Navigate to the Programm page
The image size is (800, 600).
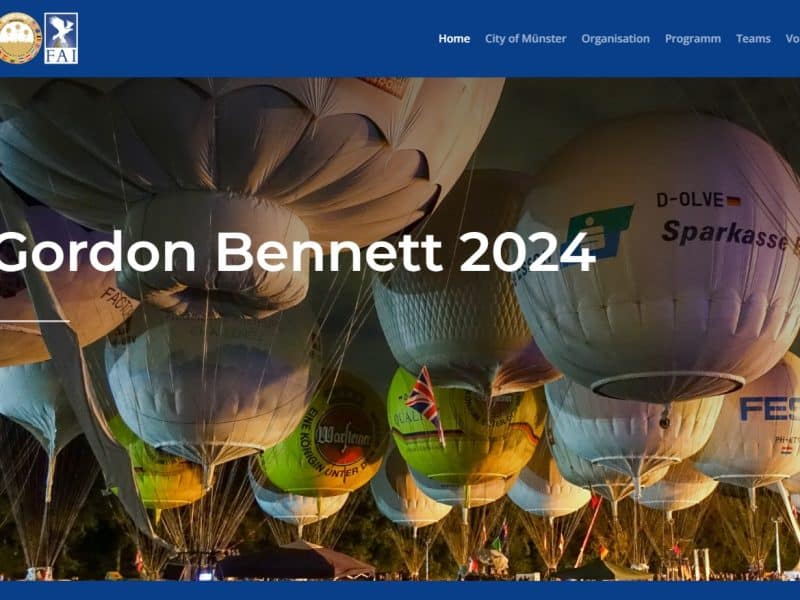[x=693, y=39]
